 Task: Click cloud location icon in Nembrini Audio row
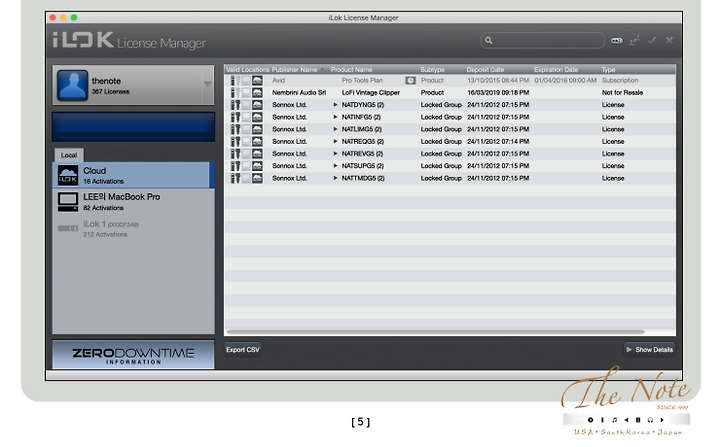[x=257, y=92]
